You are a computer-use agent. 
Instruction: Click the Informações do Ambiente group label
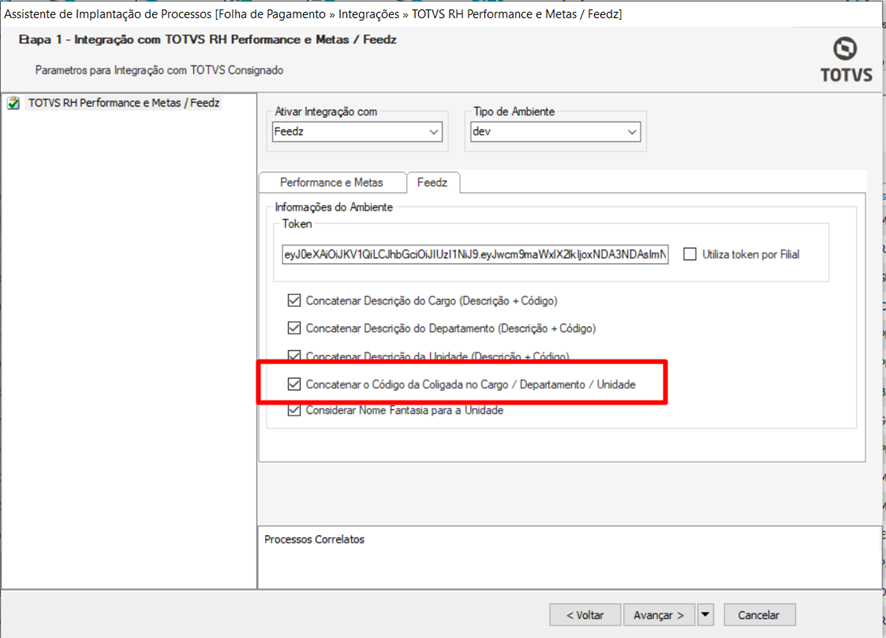click(333, 207)
